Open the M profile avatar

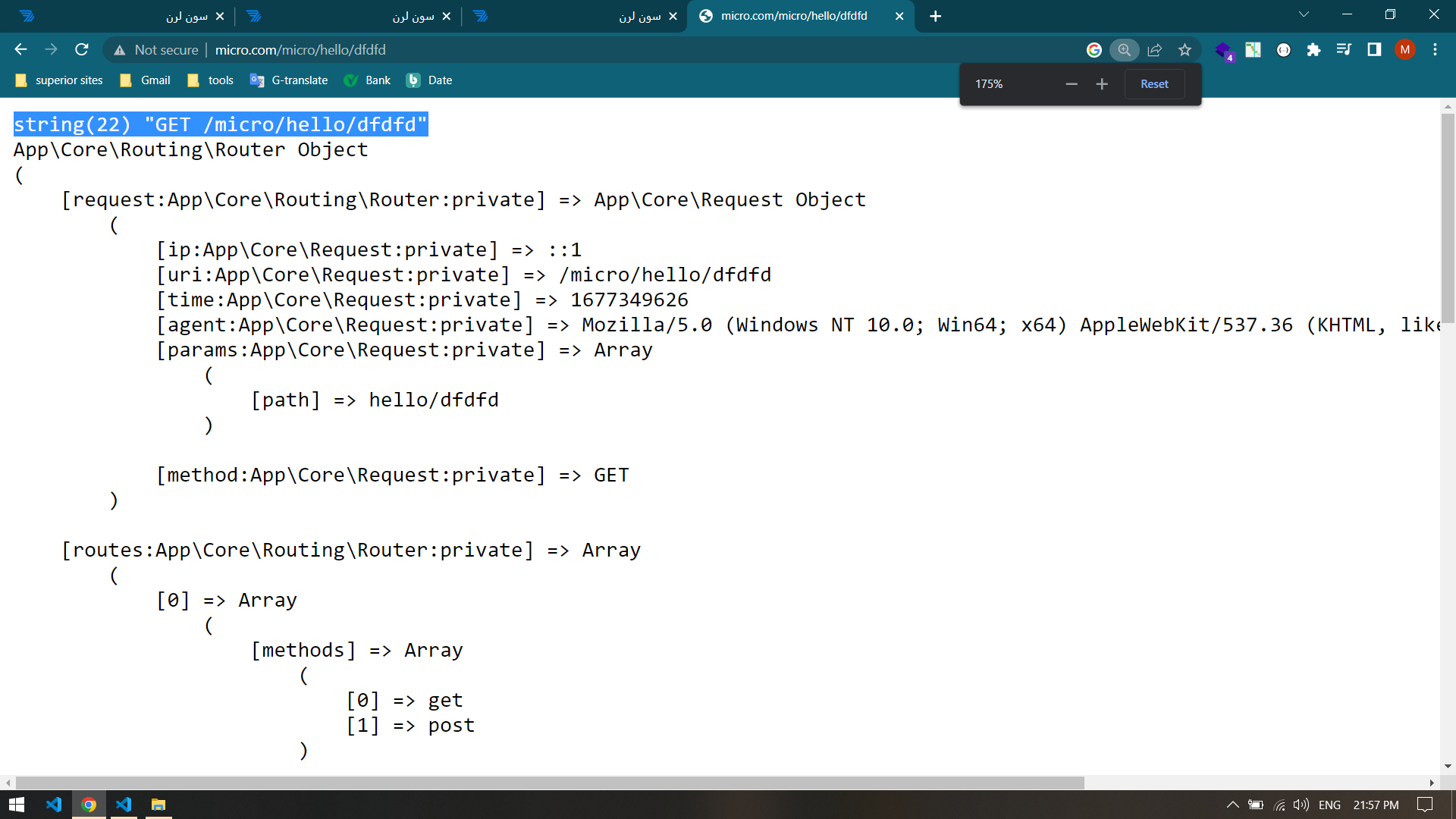tap(1404, 49)
